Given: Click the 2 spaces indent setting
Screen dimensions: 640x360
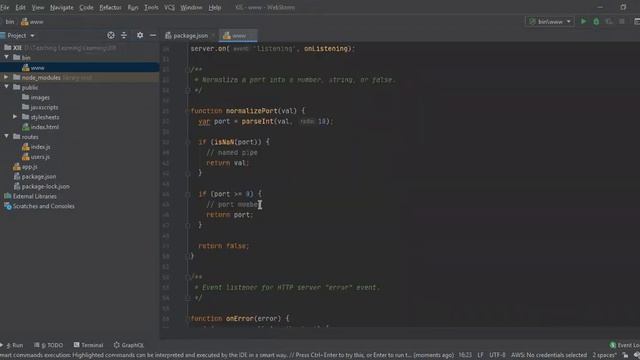Looking at the screenshot, I should tap(604, 355).
